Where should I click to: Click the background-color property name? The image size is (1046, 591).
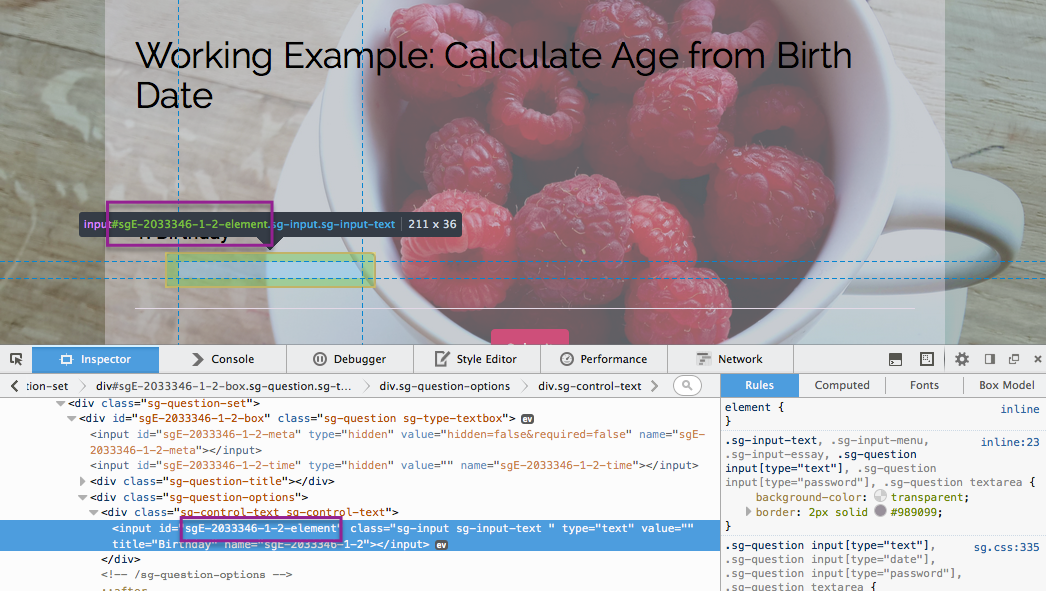click(x=810, y=497)
